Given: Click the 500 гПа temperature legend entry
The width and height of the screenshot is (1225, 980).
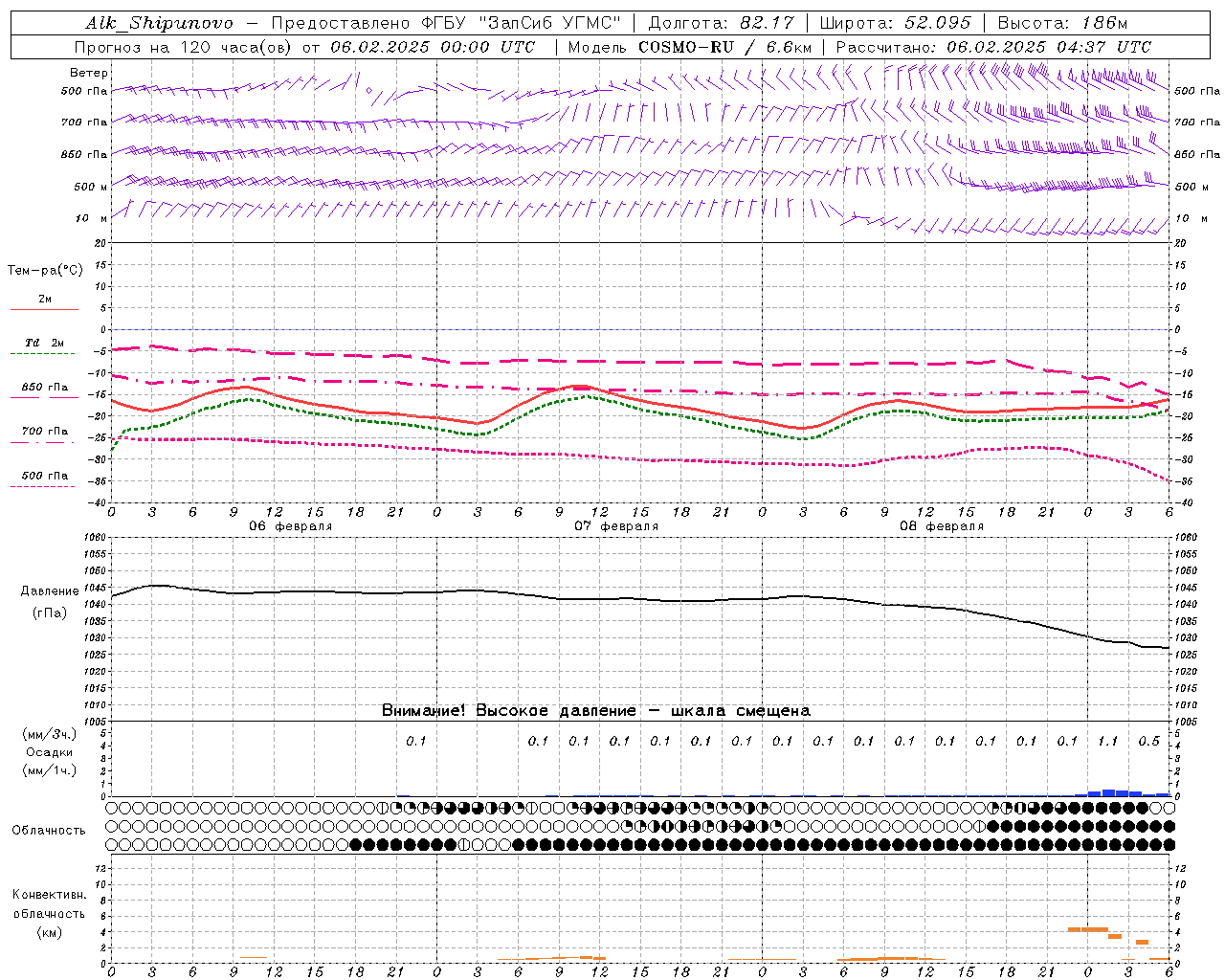Looking at the screenshot, I should coord(45,476).
